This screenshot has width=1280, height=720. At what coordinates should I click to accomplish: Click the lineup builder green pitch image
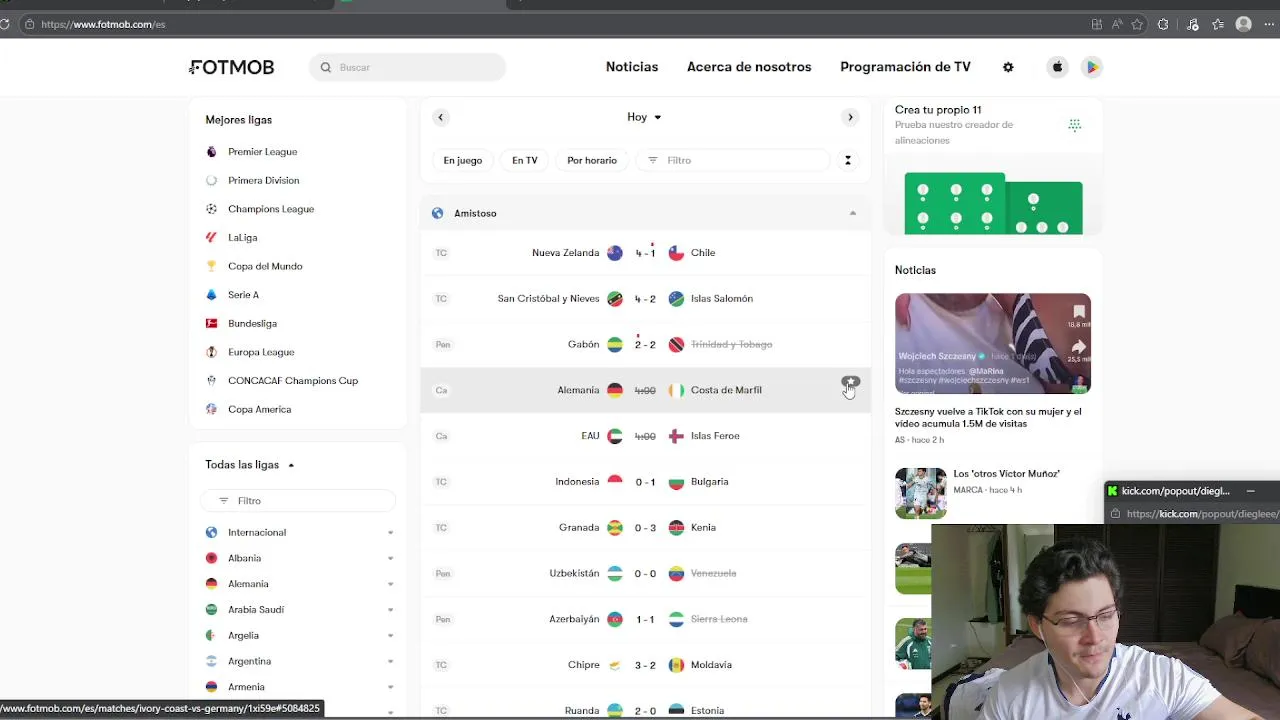993,204
